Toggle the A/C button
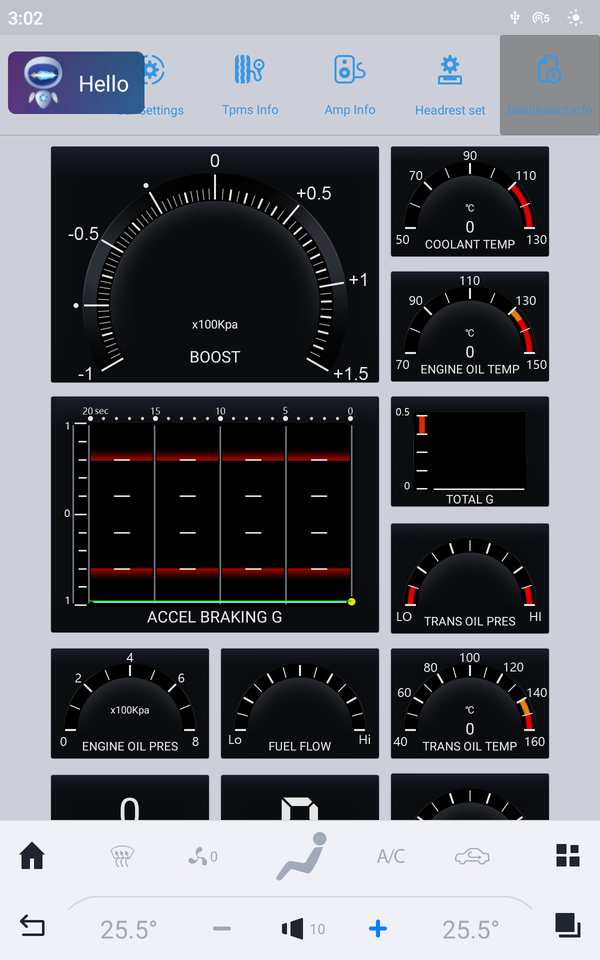The height and width of the screenshot is (960, 600). (x=391, y=856)
